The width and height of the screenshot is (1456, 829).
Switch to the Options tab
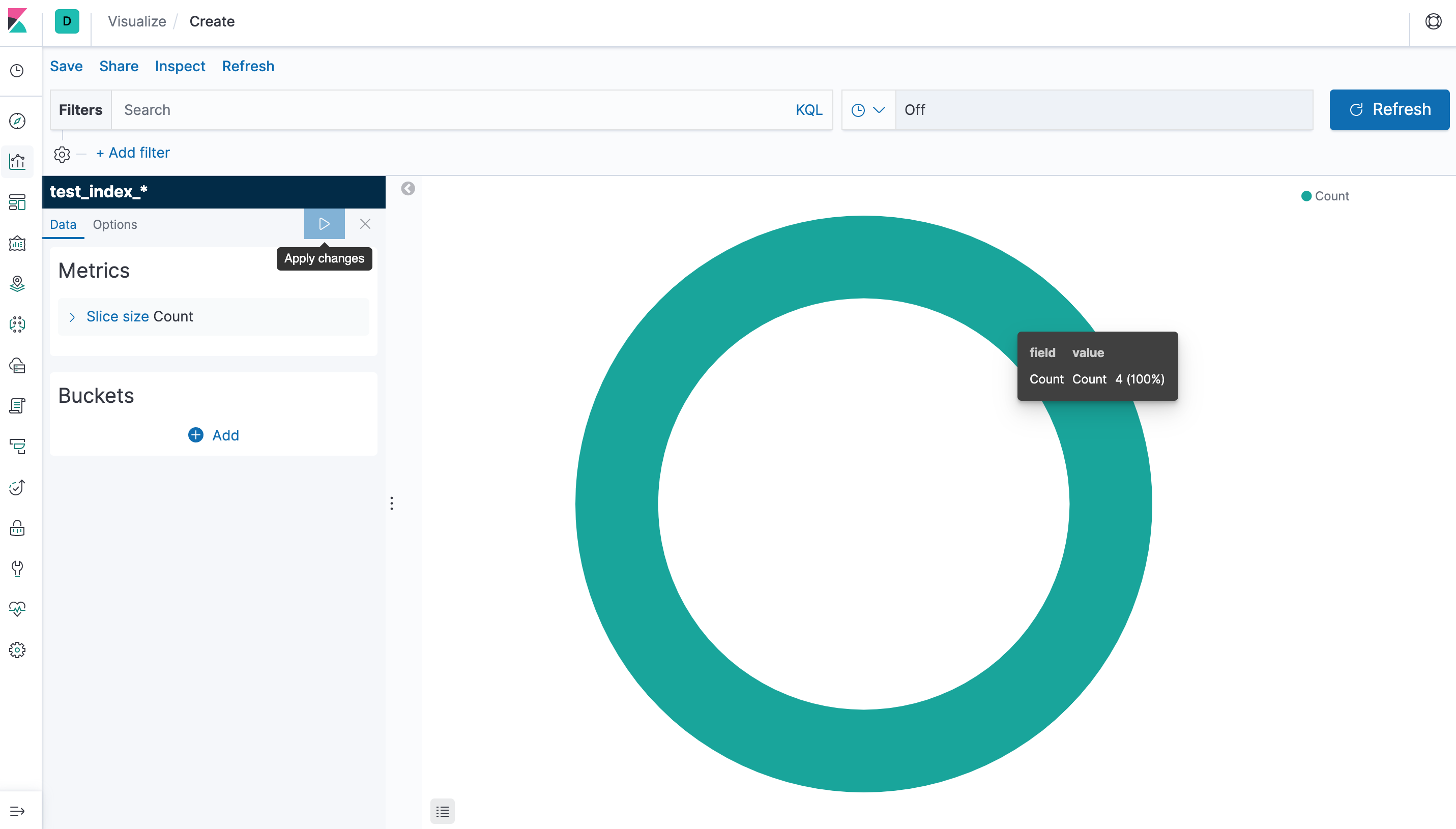[115, 224]
